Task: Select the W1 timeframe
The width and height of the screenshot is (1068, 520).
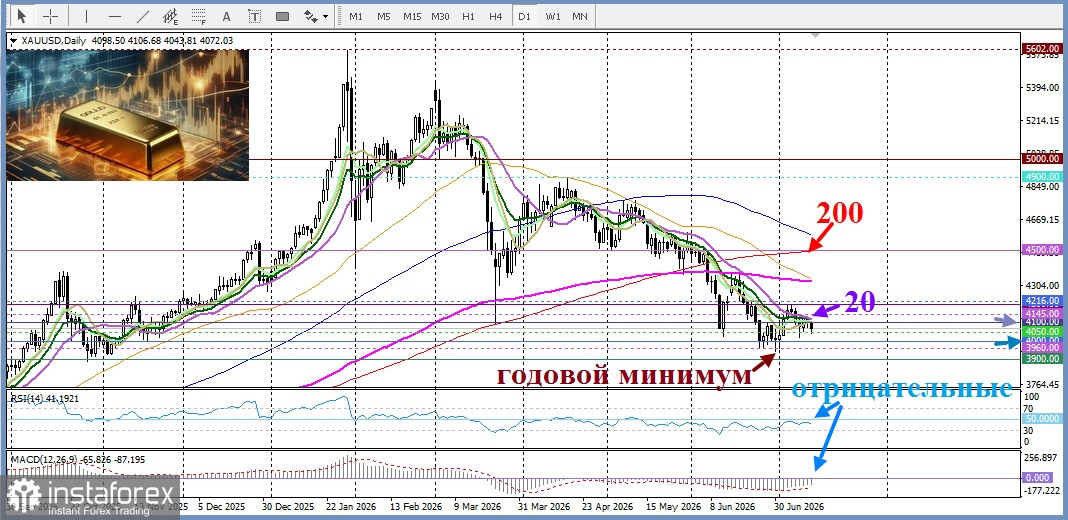Action: 553,16
